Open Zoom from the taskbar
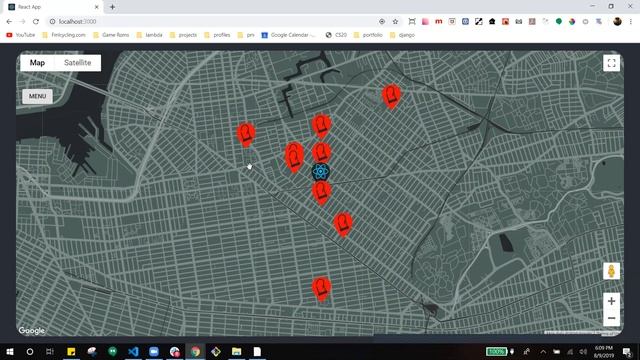640x360 pixels. [154, 351]
